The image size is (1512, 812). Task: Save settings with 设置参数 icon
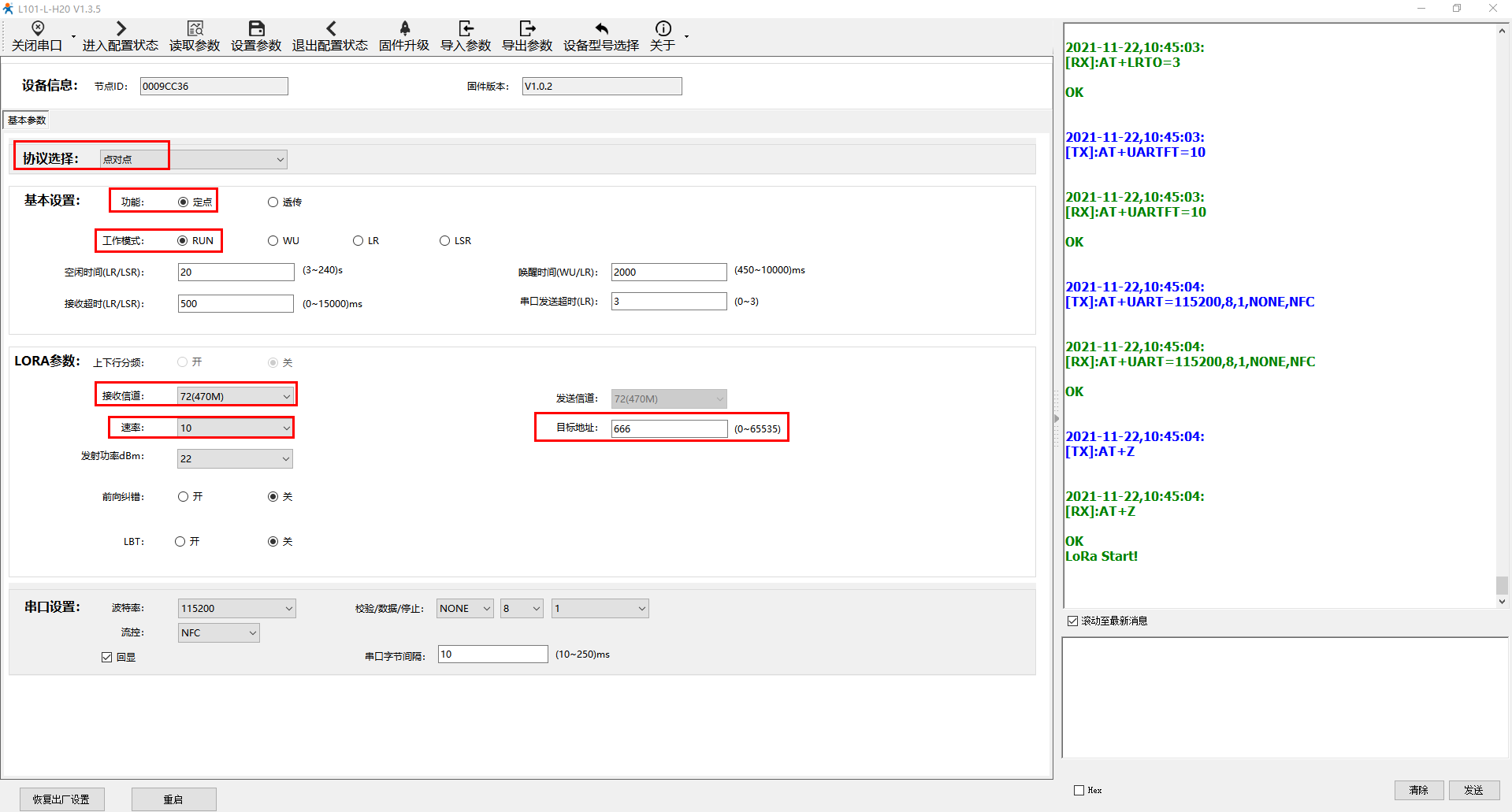point(256,29)
